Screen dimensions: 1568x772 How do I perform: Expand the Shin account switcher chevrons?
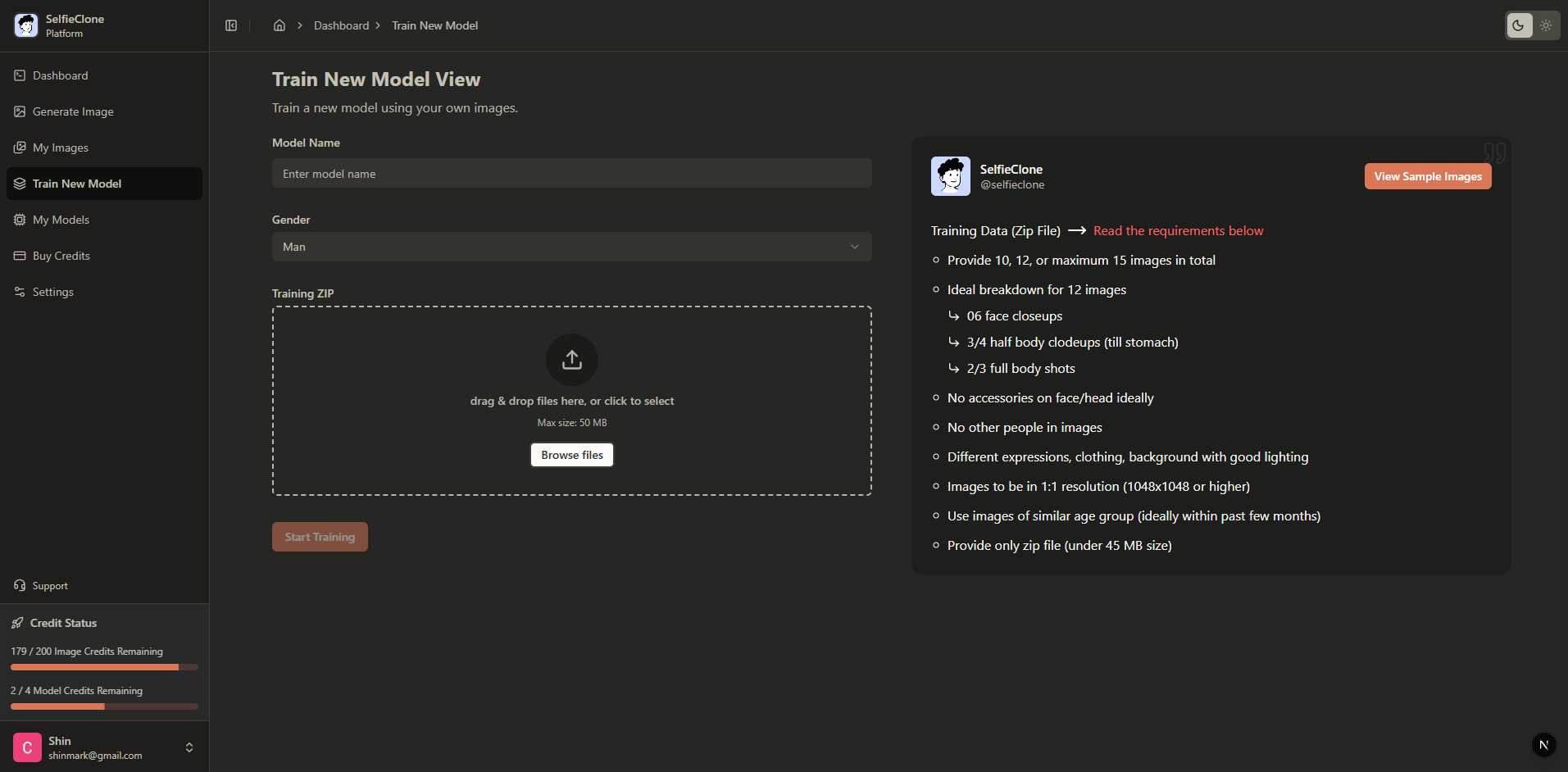[x=189, y=747]
